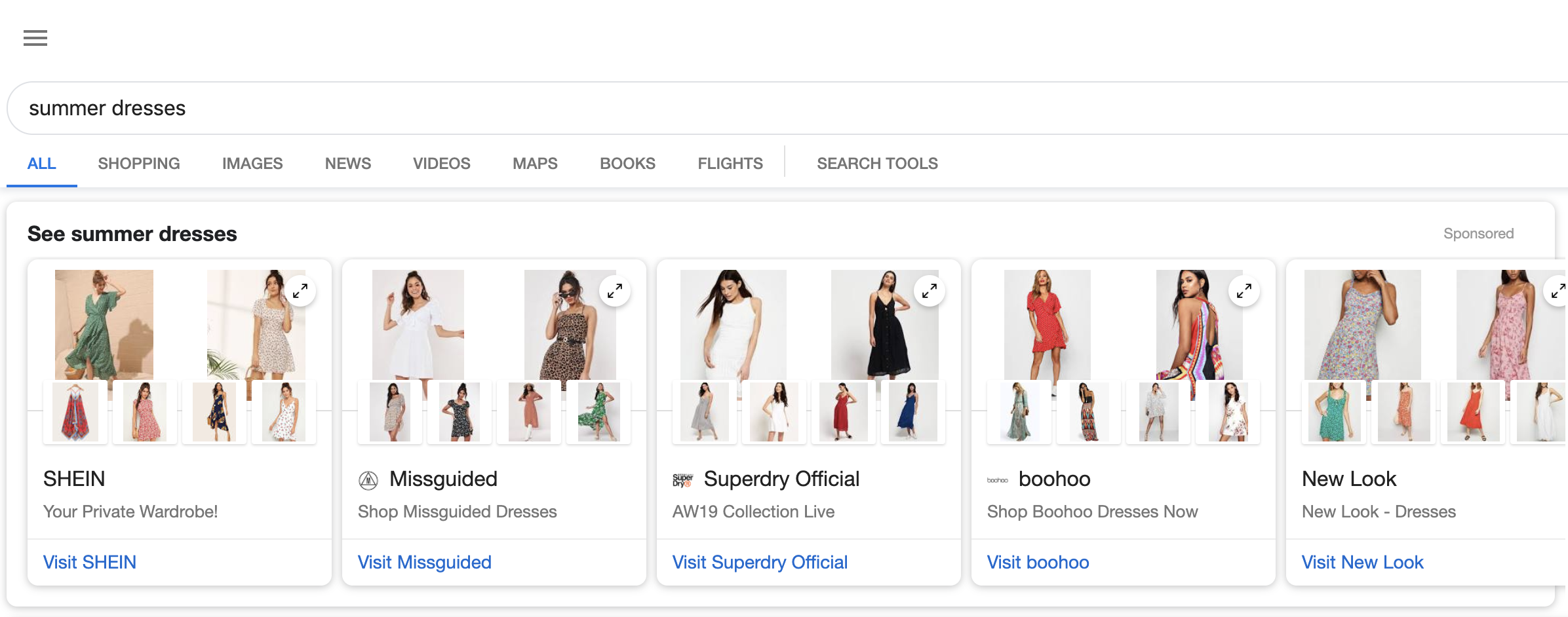Click 'Shop Boohoo Dresses Now' text
The width and height of the screenshot is (1568, 617).
click(1093, 512)
